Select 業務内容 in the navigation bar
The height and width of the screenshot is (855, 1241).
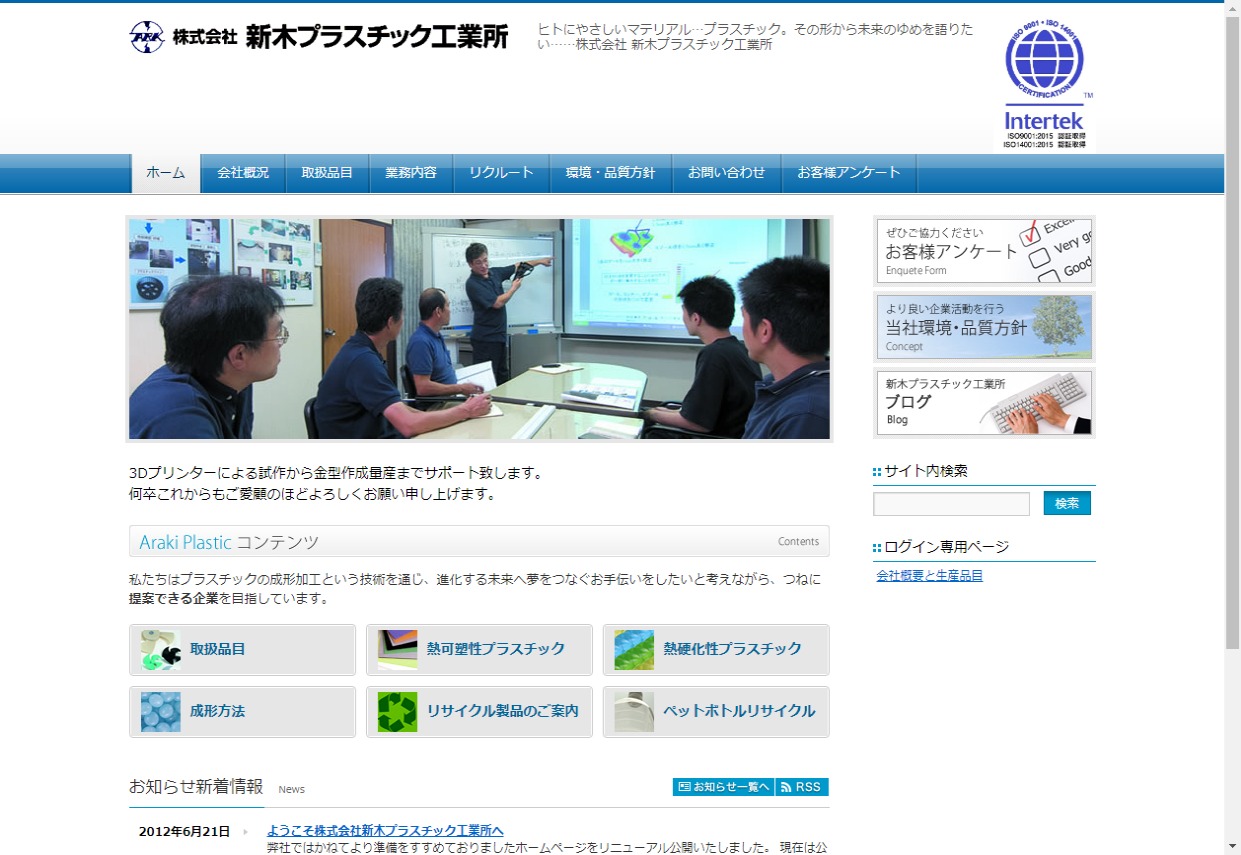pyautogui.click(x=411, y=173)
